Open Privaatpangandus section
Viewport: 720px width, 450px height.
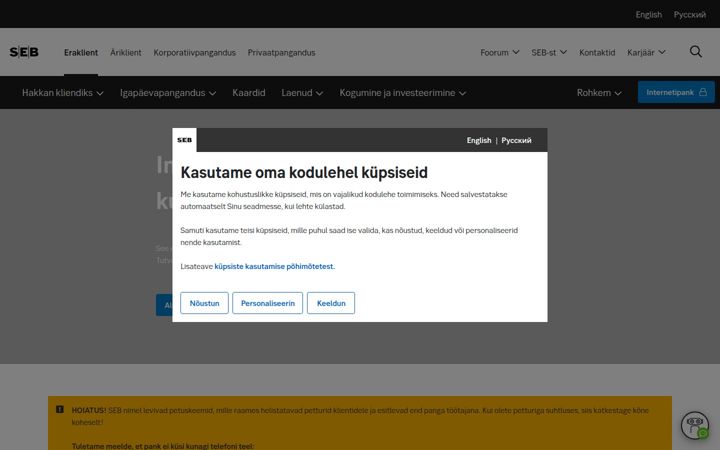pyautogui.click(x=281, y=52)
